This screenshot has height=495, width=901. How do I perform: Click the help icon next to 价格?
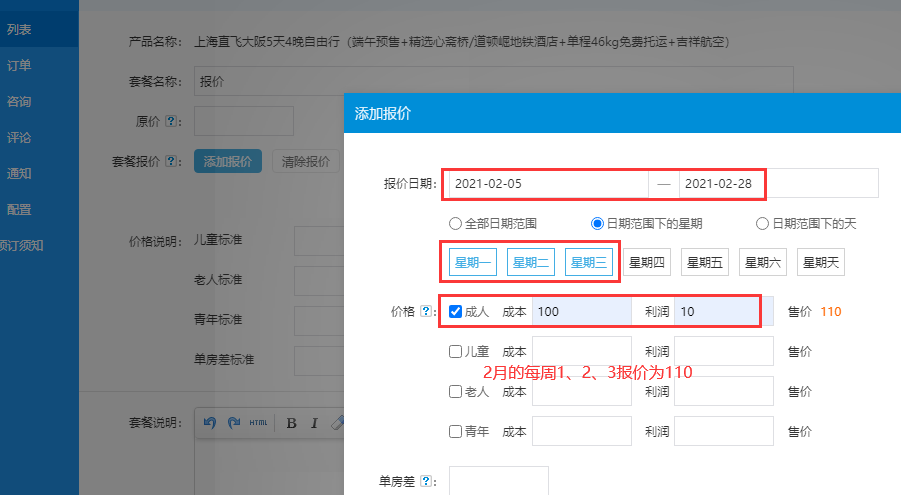(427, 312)
